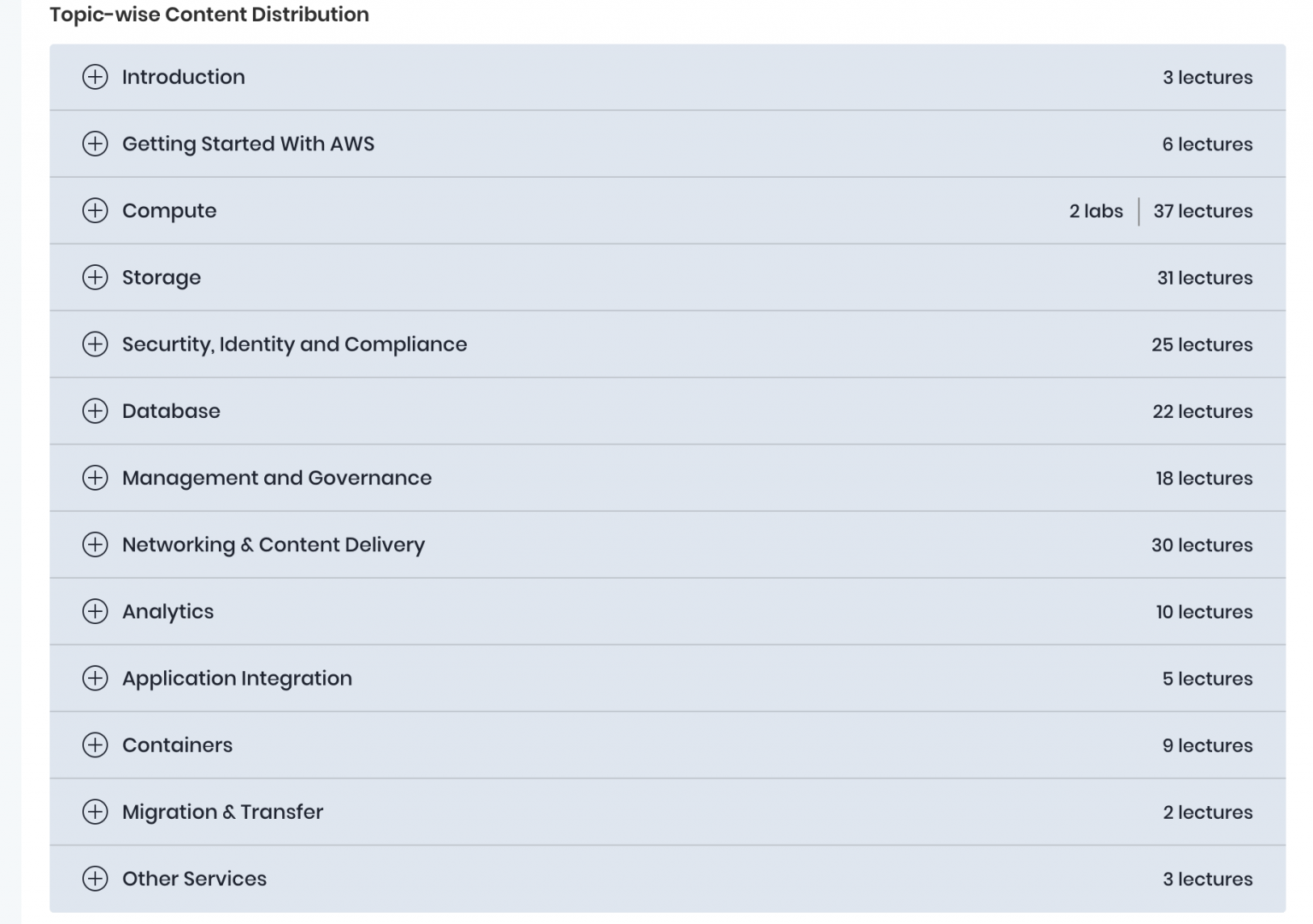The height and width of the screenshot is (924, 1313).
Task: Open the Compute topic row
Action: point(169,210)
